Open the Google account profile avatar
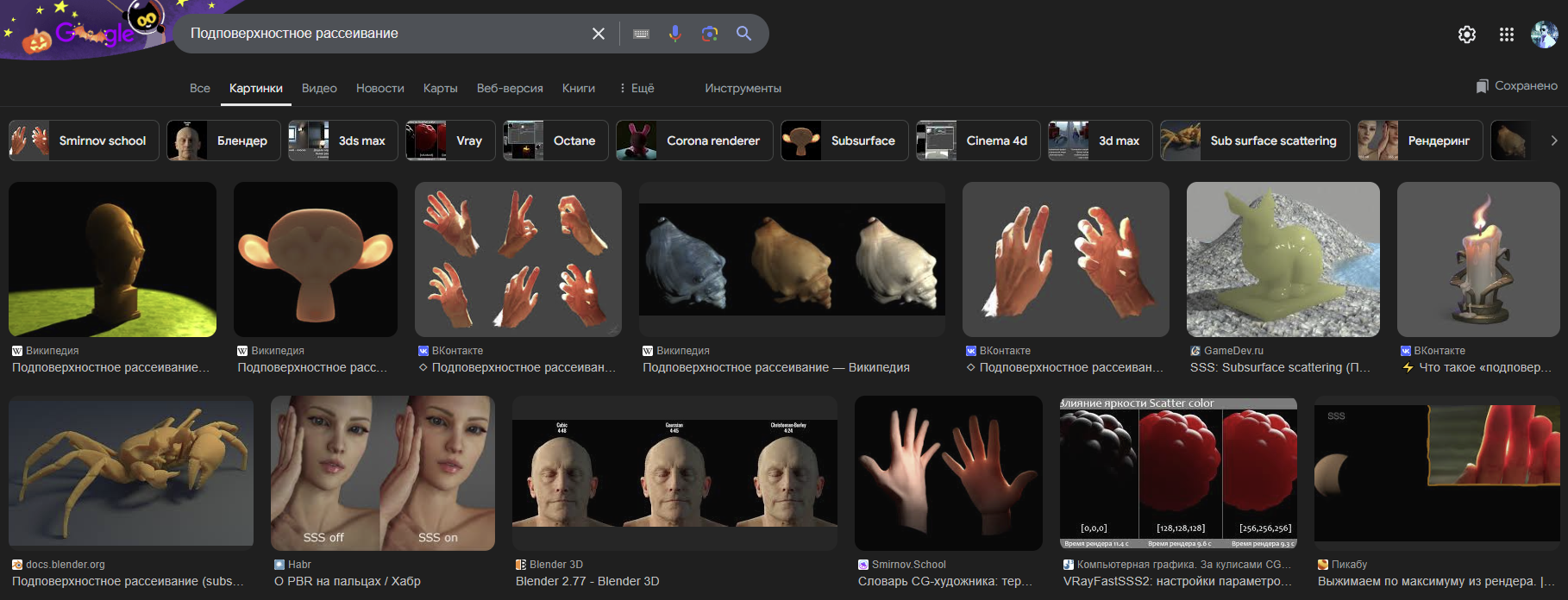This screenshot has height=600, width=1568. pos(1544,34)
